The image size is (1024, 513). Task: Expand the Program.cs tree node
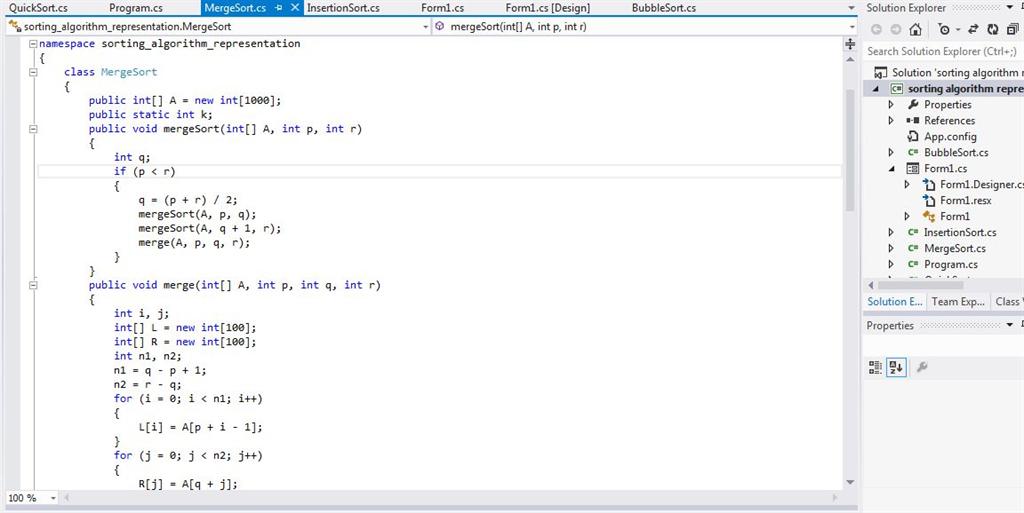891,264
